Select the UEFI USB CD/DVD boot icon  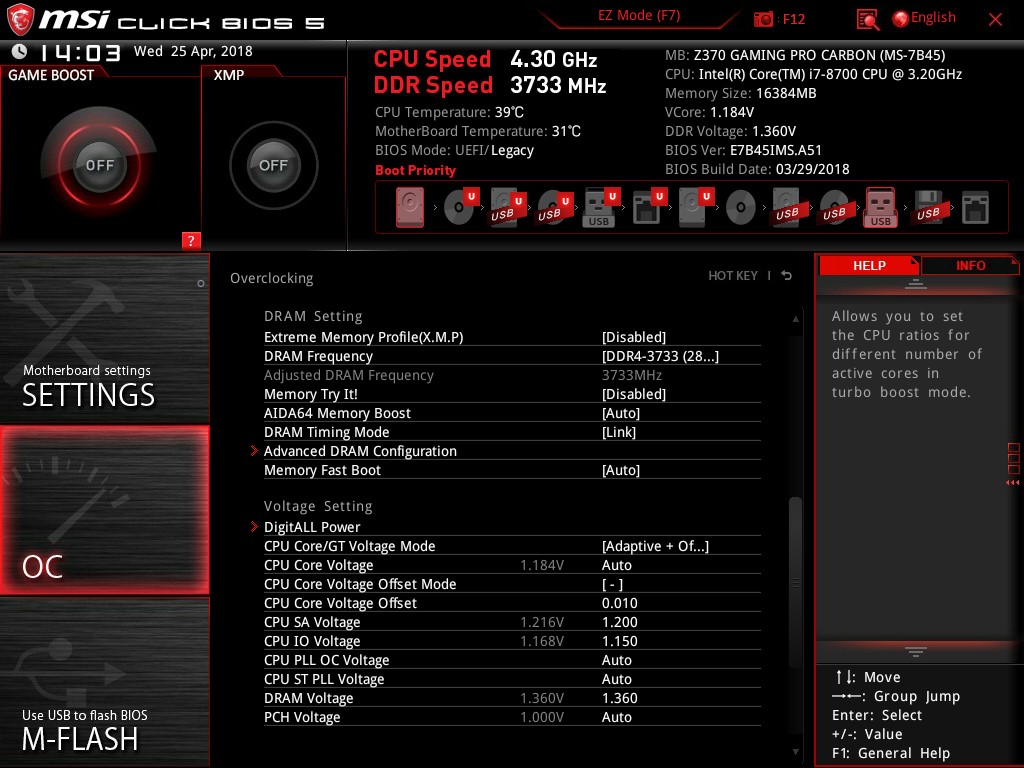pos(554,207)
